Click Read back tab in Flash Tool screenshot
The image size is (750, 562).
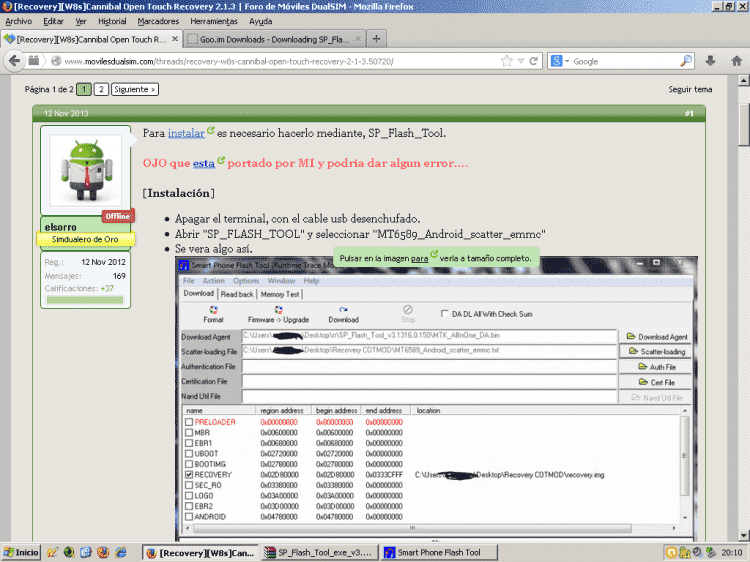237,294
